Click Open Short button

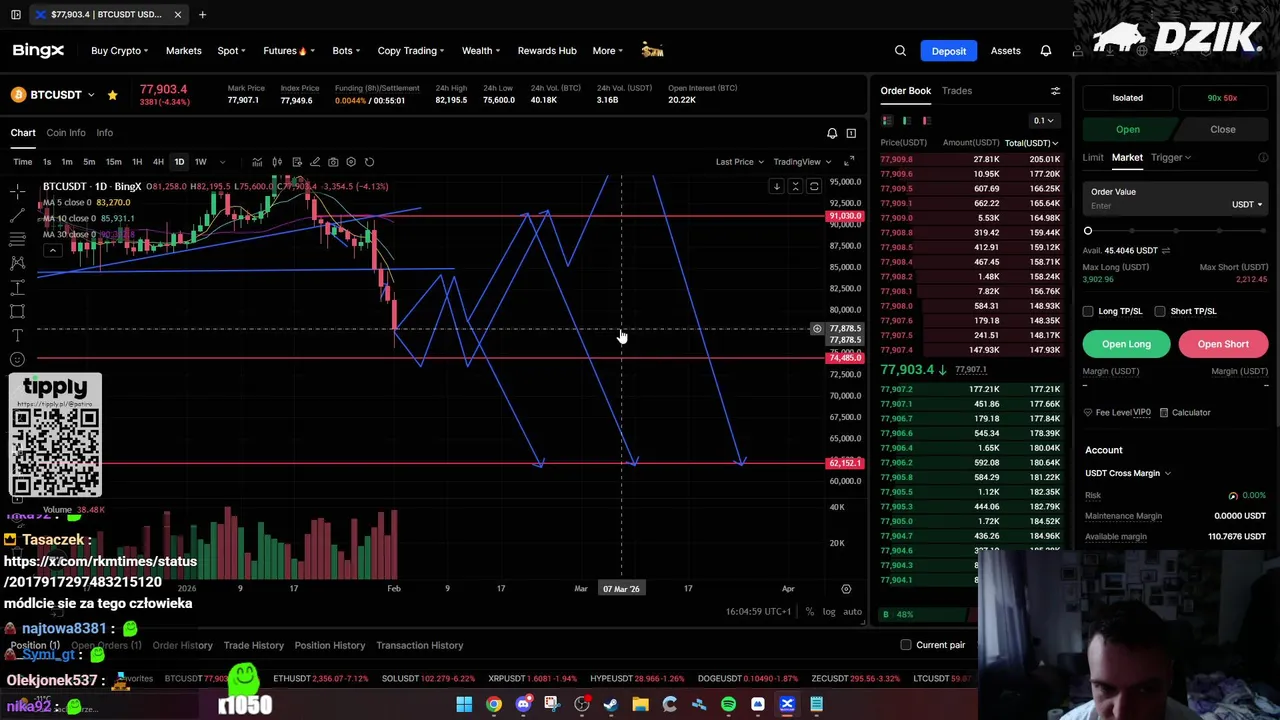click(x=1223, y=344)
